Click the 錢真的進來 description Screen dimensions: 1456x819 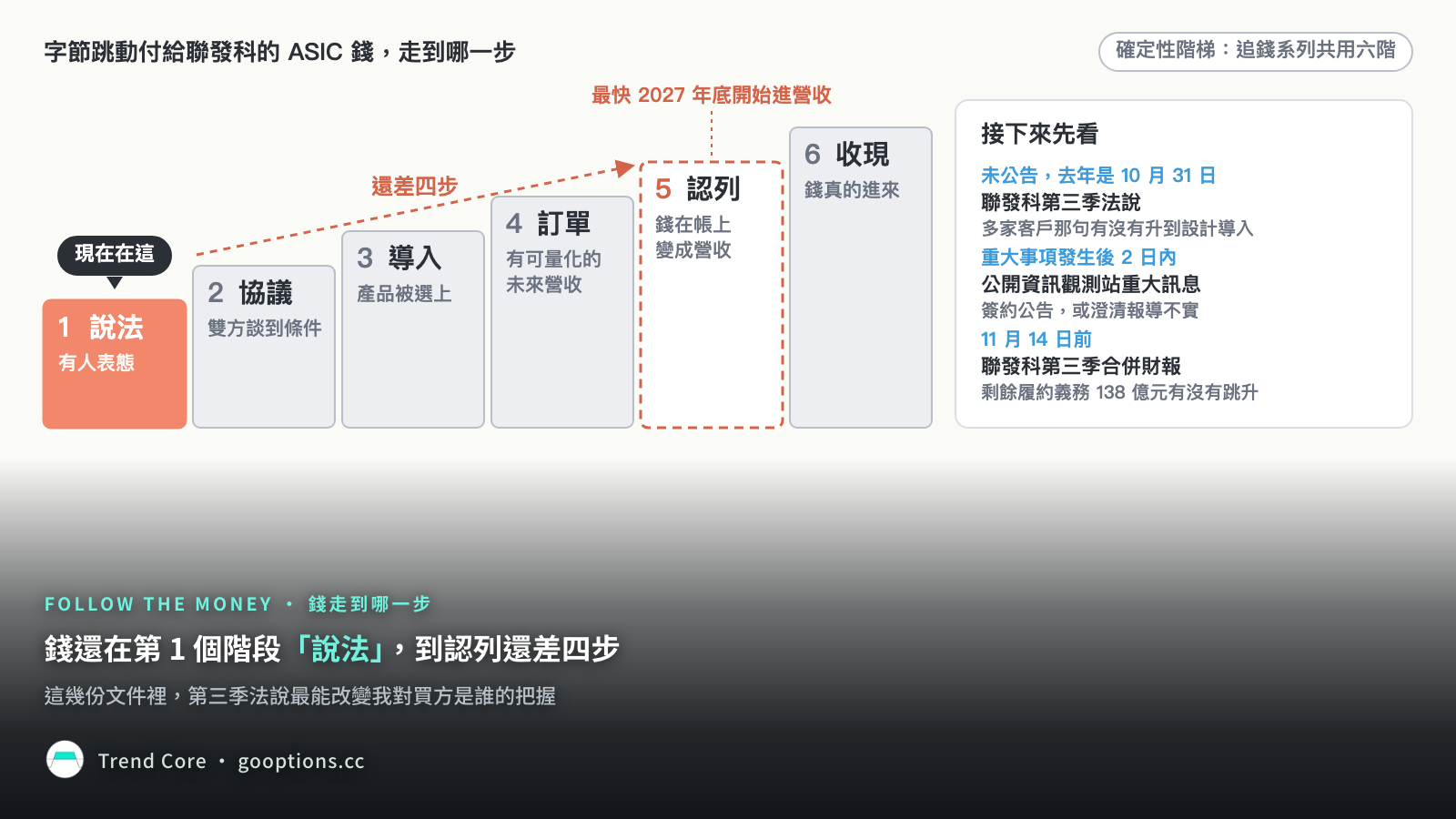tap(852, 189)
